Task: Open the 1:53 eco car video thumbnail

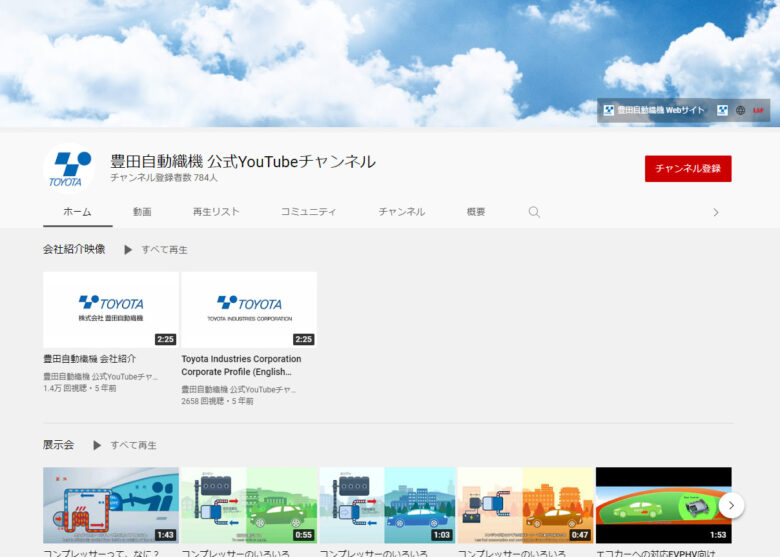Action: (x=664, y=505)
